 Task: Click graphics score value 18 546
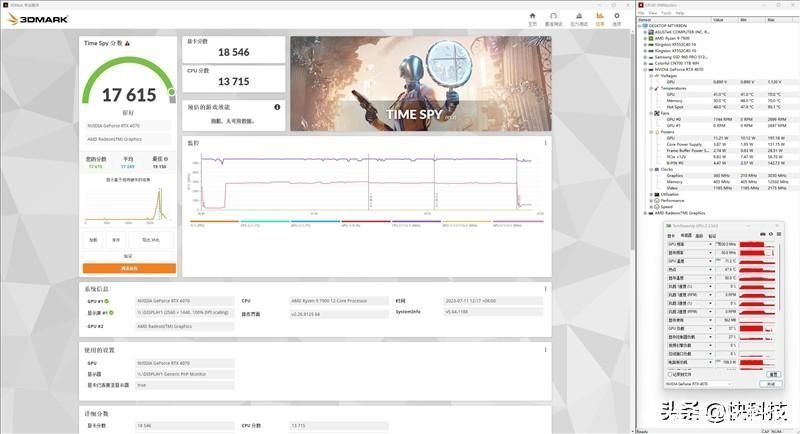tap(234, 52)
